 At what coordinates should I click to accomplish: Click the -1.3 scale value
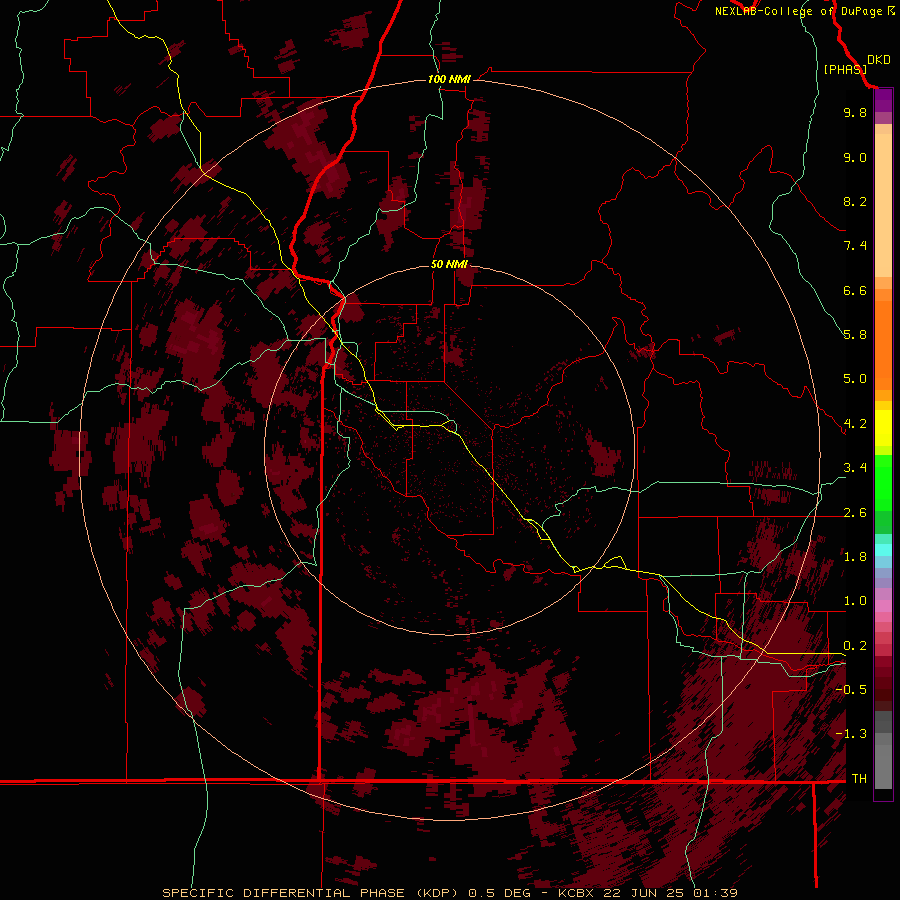click(x=851, y=734)
